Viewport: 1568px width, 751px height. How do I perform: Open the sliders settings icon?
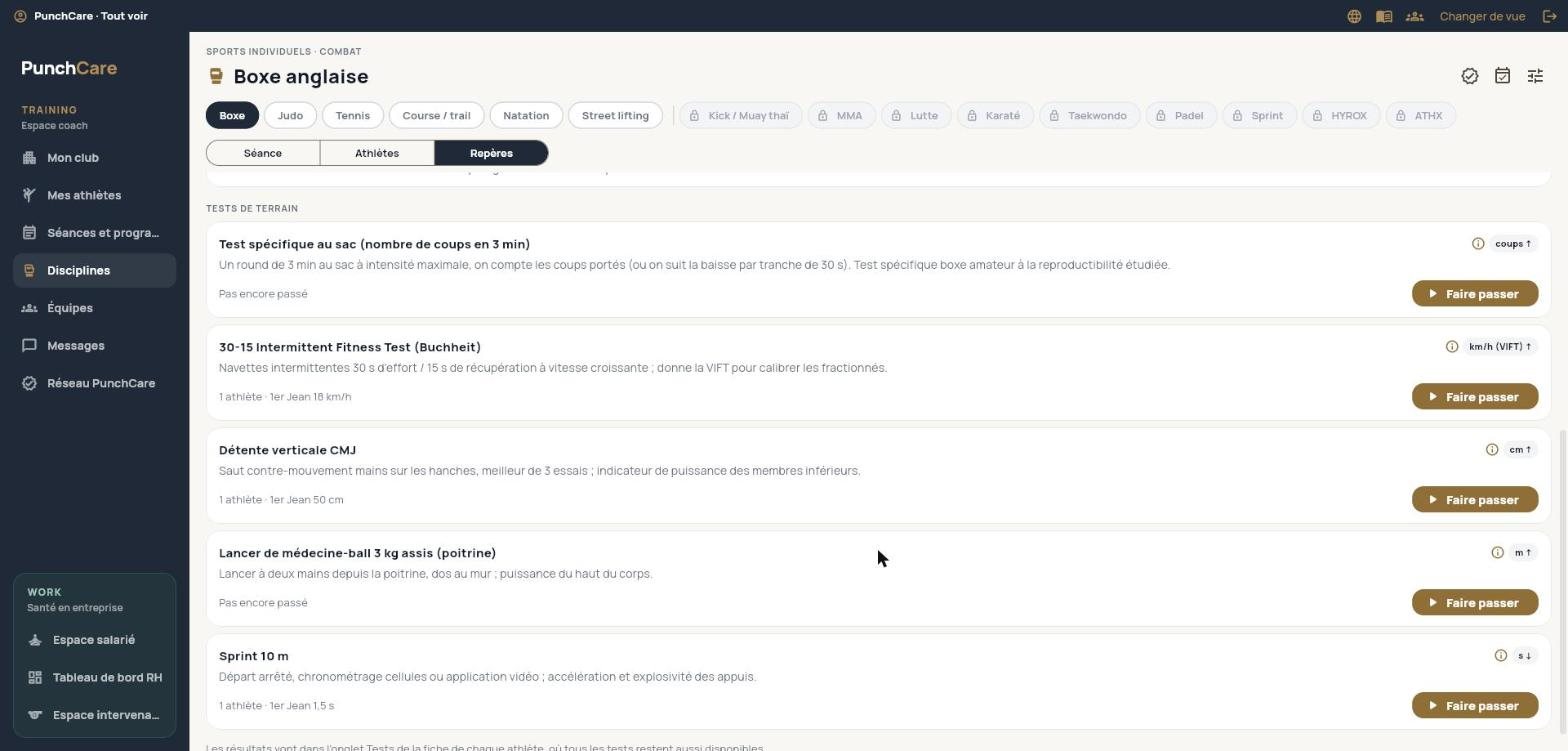coord(1535,76)
